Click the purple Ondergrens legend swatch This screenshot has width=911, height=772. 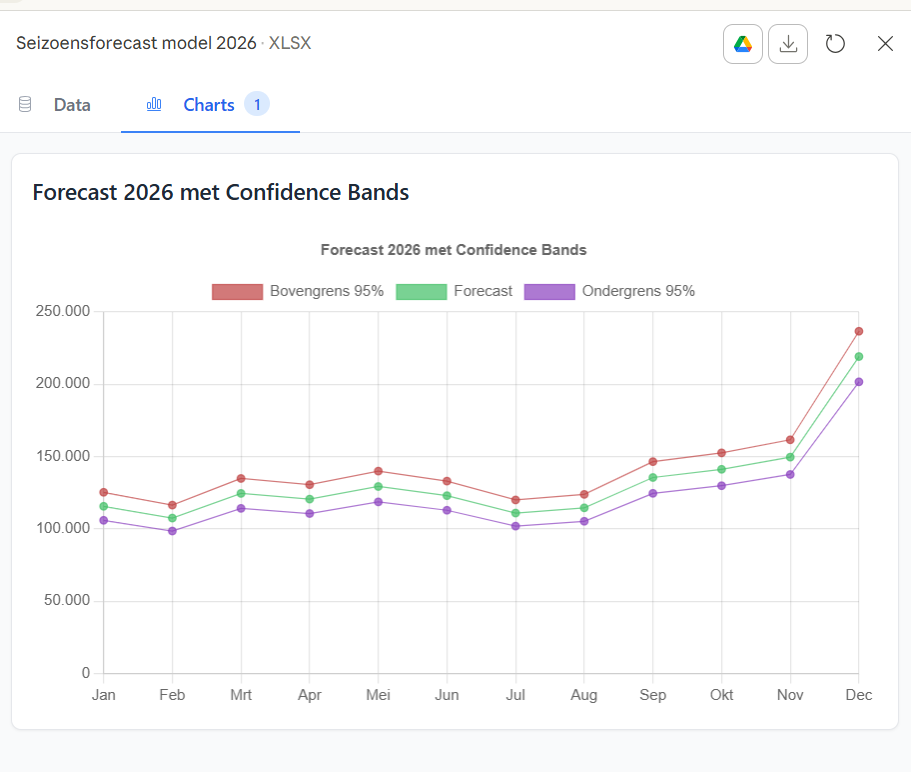tap(549, 291)
